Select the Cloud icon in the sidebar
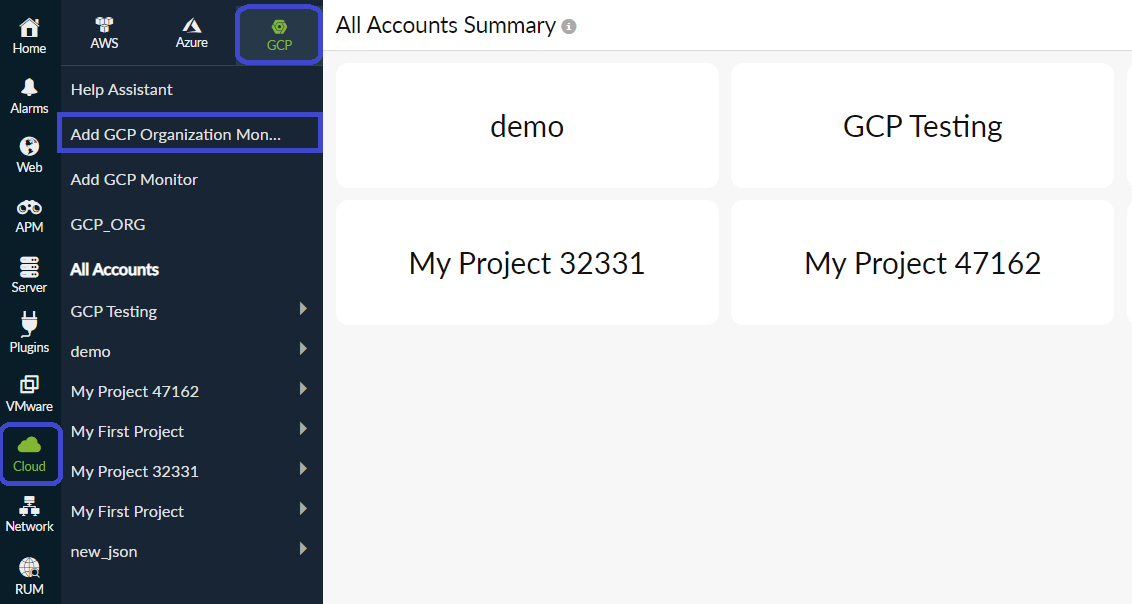 tap(29, 453)
